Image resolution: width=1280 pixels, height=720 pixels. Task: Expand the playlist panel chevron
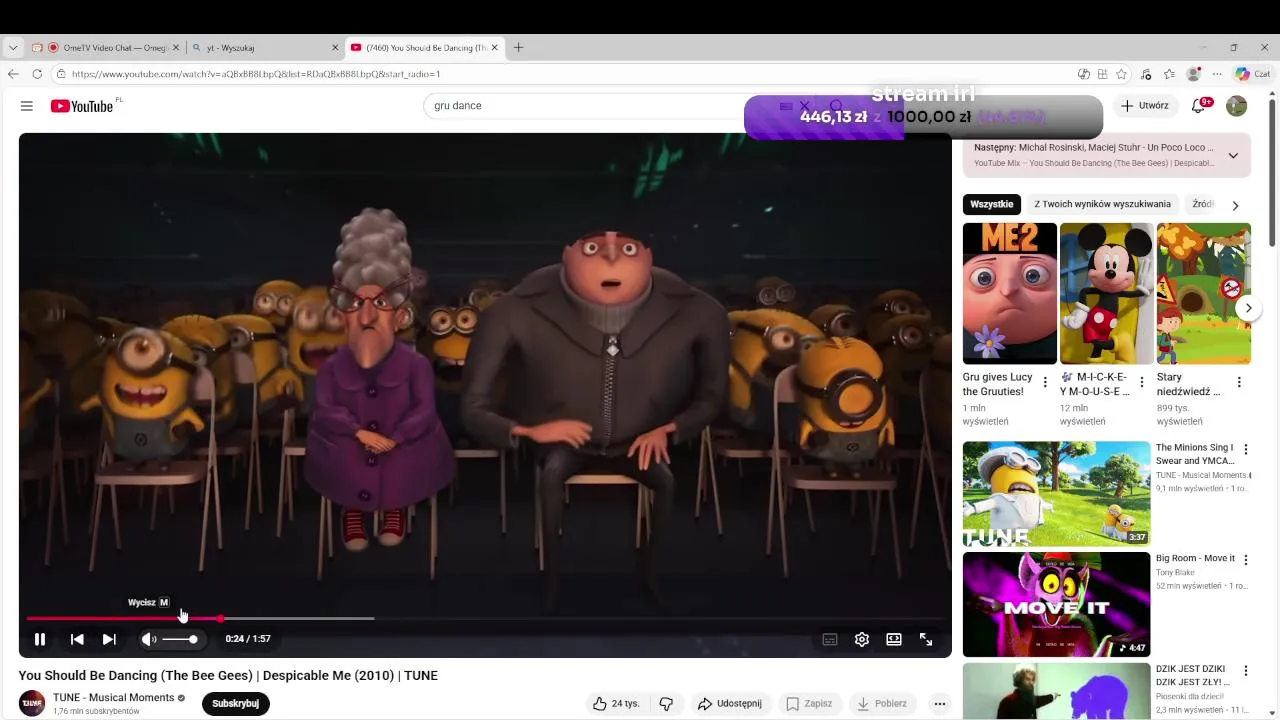click(1233, 155)
